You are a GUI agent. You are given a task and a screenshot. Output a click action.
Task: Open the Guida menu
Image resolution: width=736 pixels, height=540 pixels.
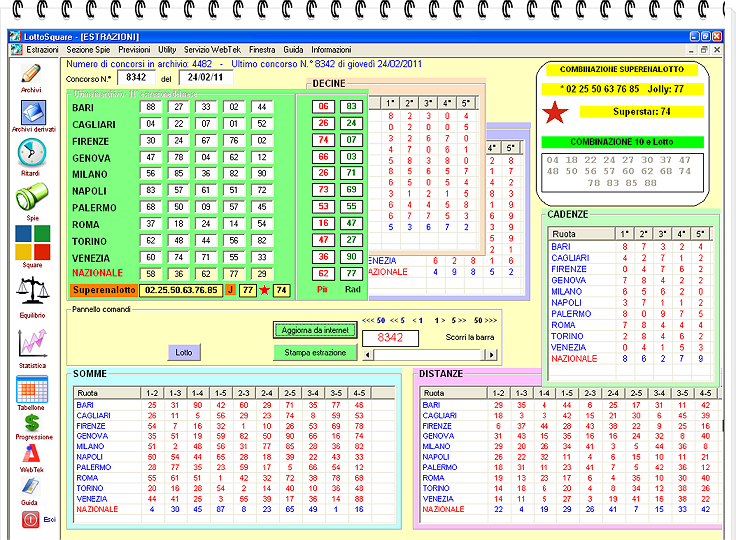tap(293, 49)
